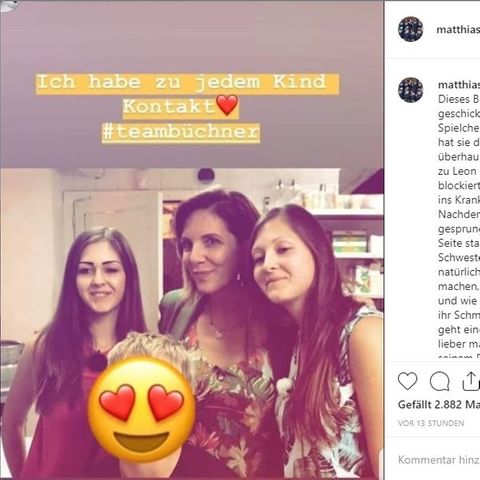Screen dimensions: 480x480
Task: Like the post with the heart icon
Action: pos(407,381)
